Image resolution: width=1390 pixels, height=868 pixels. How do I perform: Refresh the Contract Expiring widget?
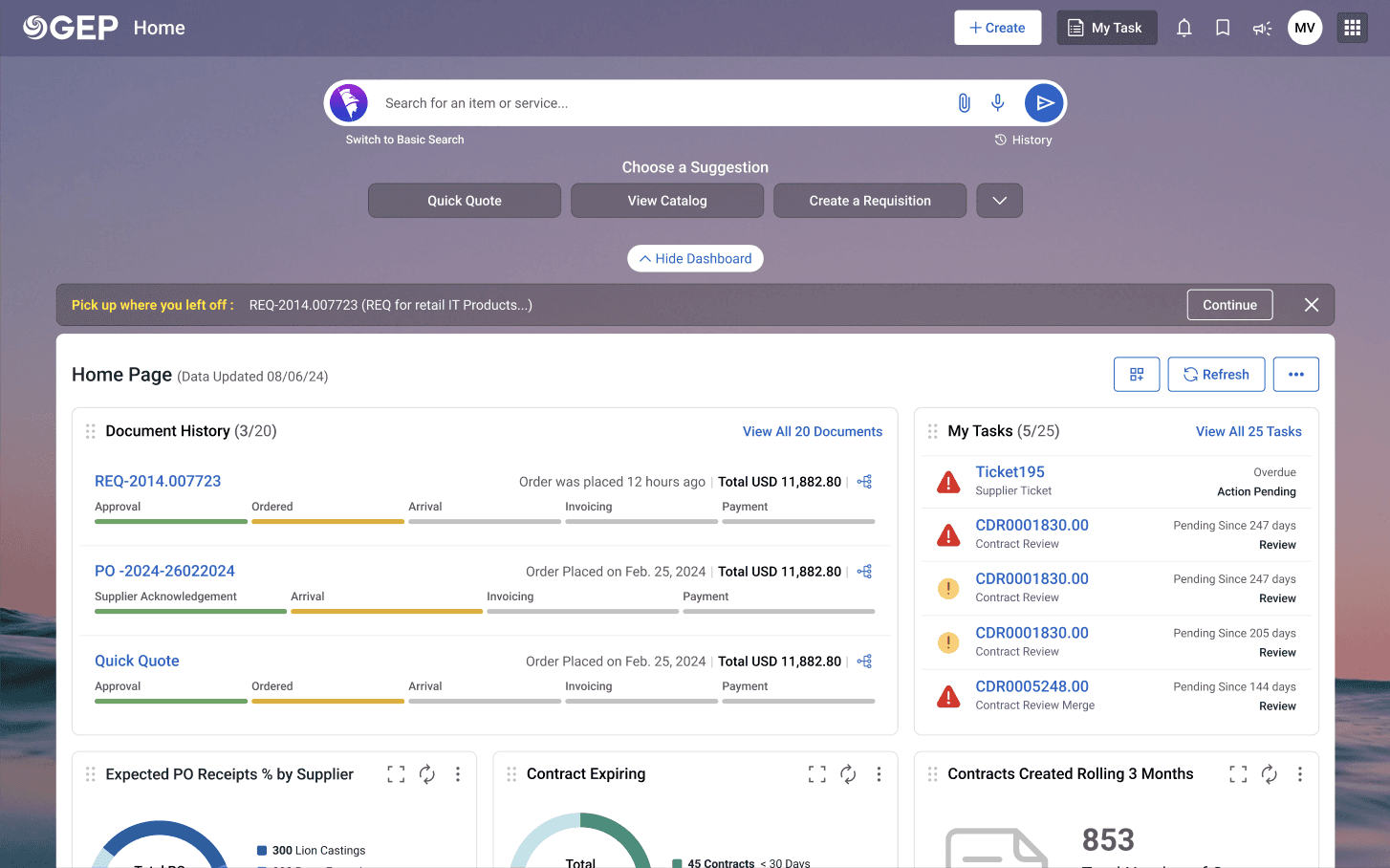pyautogui.click(x=848, y=774)
